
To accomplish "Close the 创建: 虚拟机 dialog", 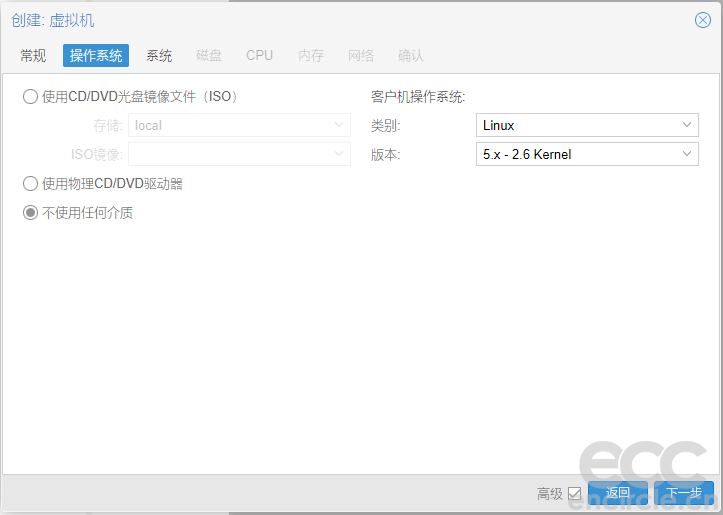I will click(x=703, y=20).
